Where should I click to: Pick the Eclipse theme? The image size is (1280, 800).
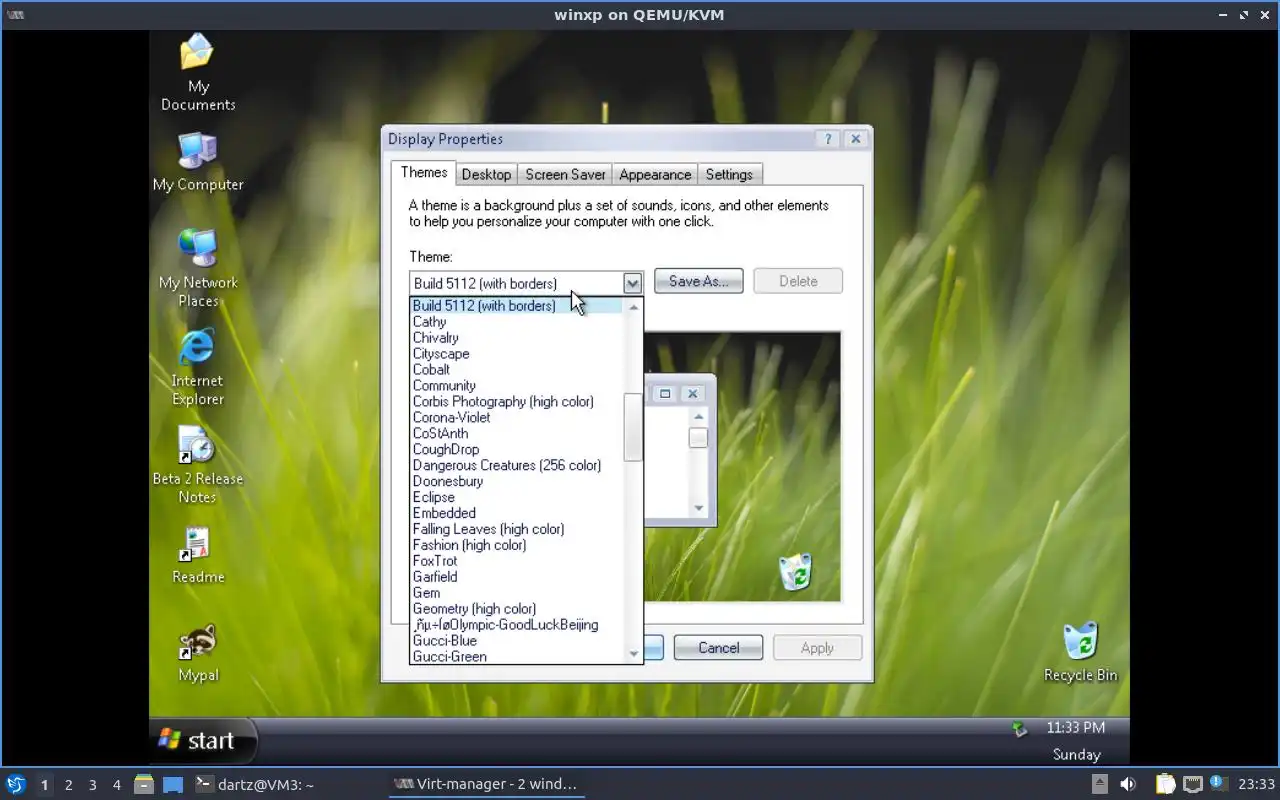[x=517, y=497]
